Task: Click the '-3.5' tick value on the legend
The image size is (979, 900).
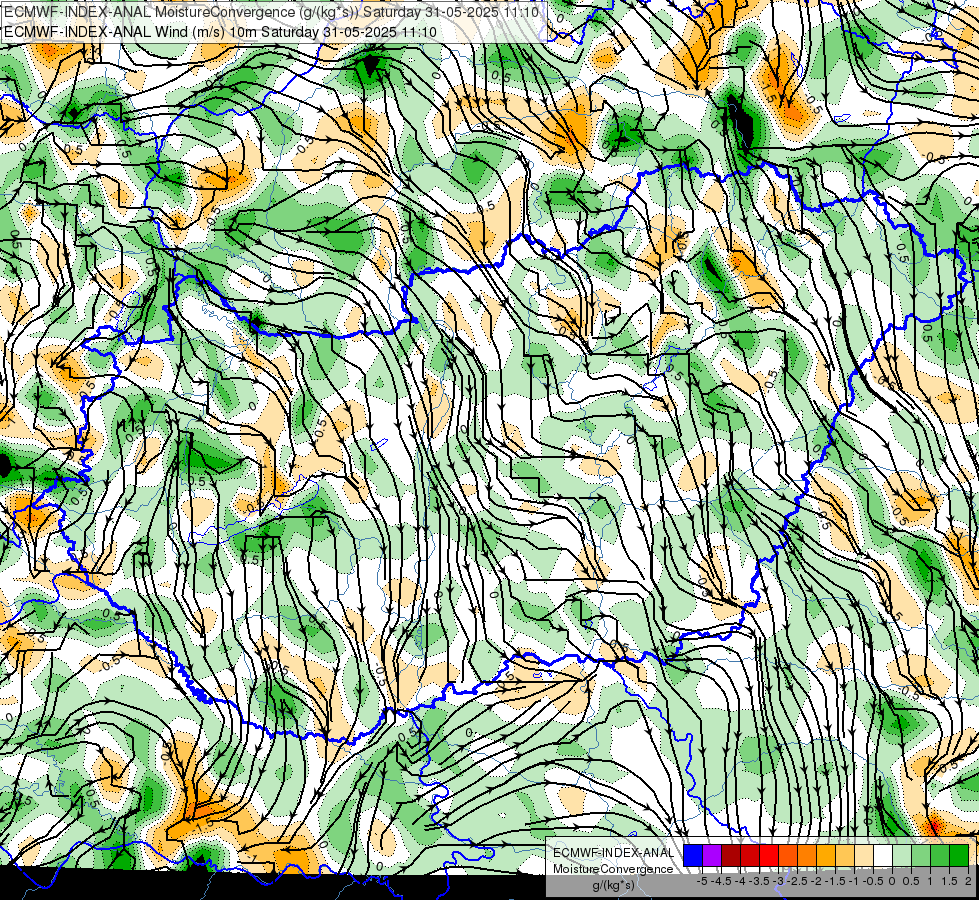Action: 759,881
